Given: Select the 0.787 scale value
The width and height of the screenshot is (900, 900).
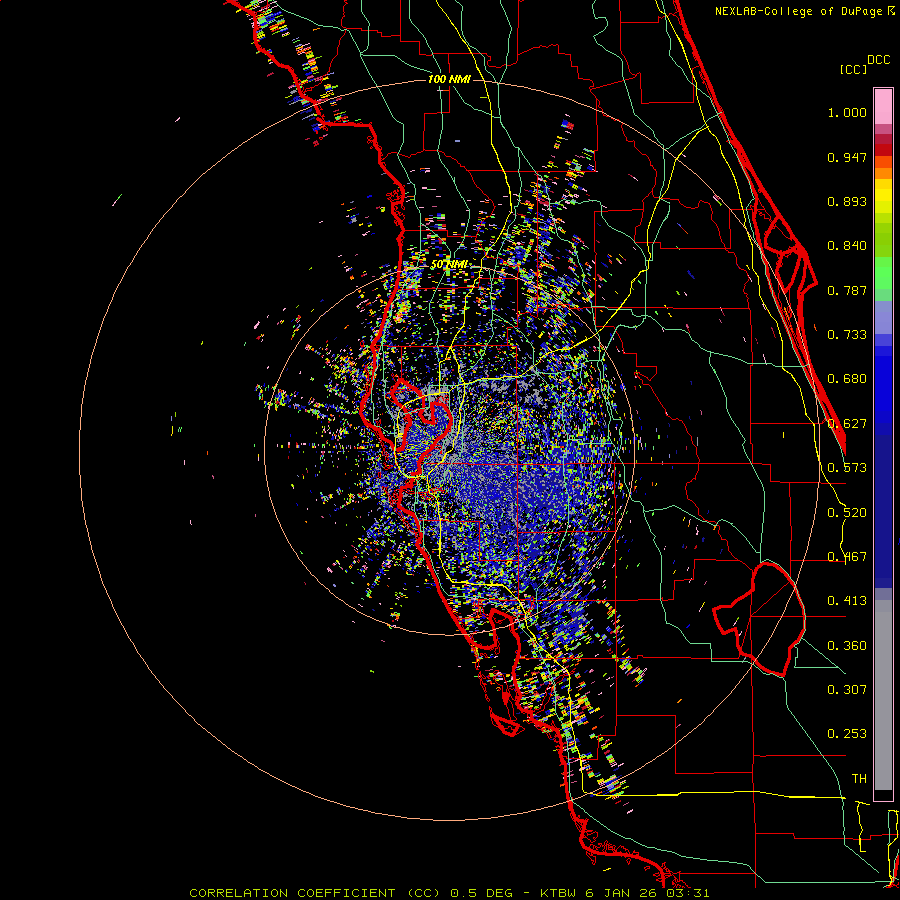Looking at the screenshot, I should click(x=847, y=290).
